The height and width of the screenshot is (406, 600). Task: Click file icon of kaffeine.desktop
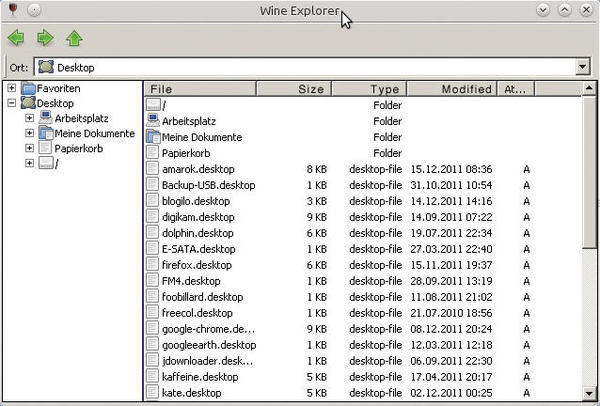[152, 377]
